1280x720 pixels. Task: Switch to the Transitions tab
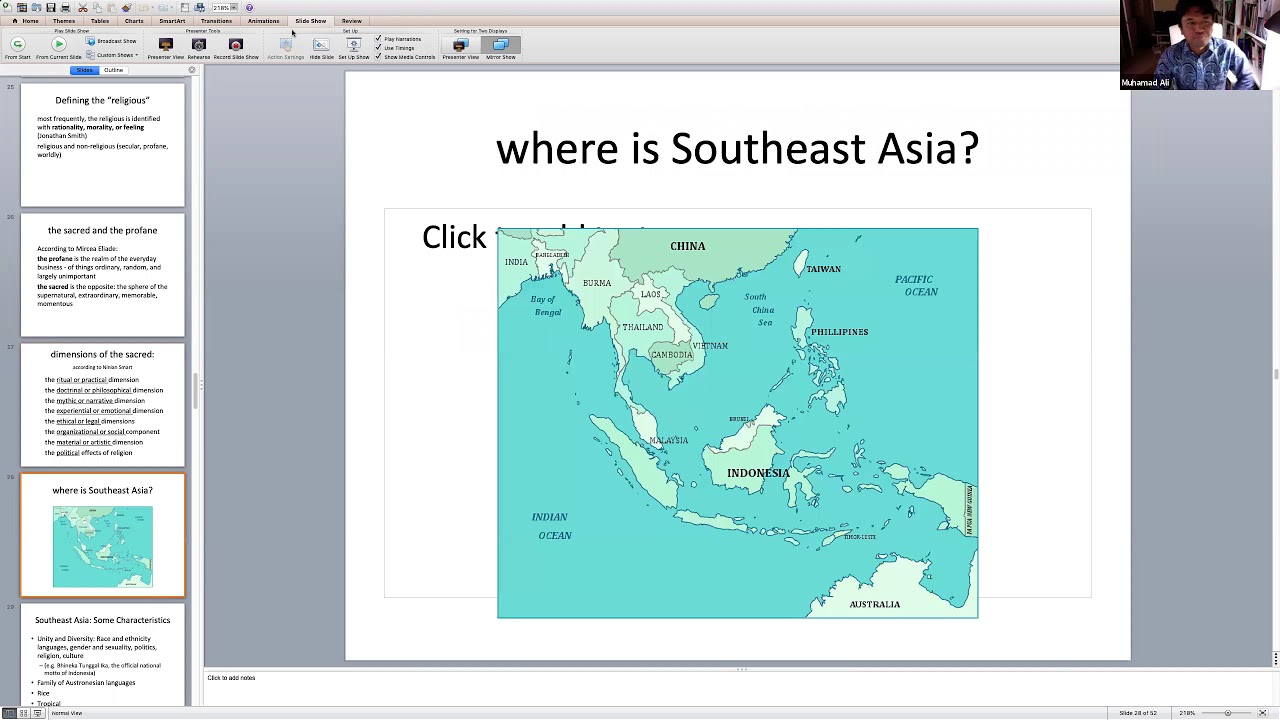coord(216,21)
